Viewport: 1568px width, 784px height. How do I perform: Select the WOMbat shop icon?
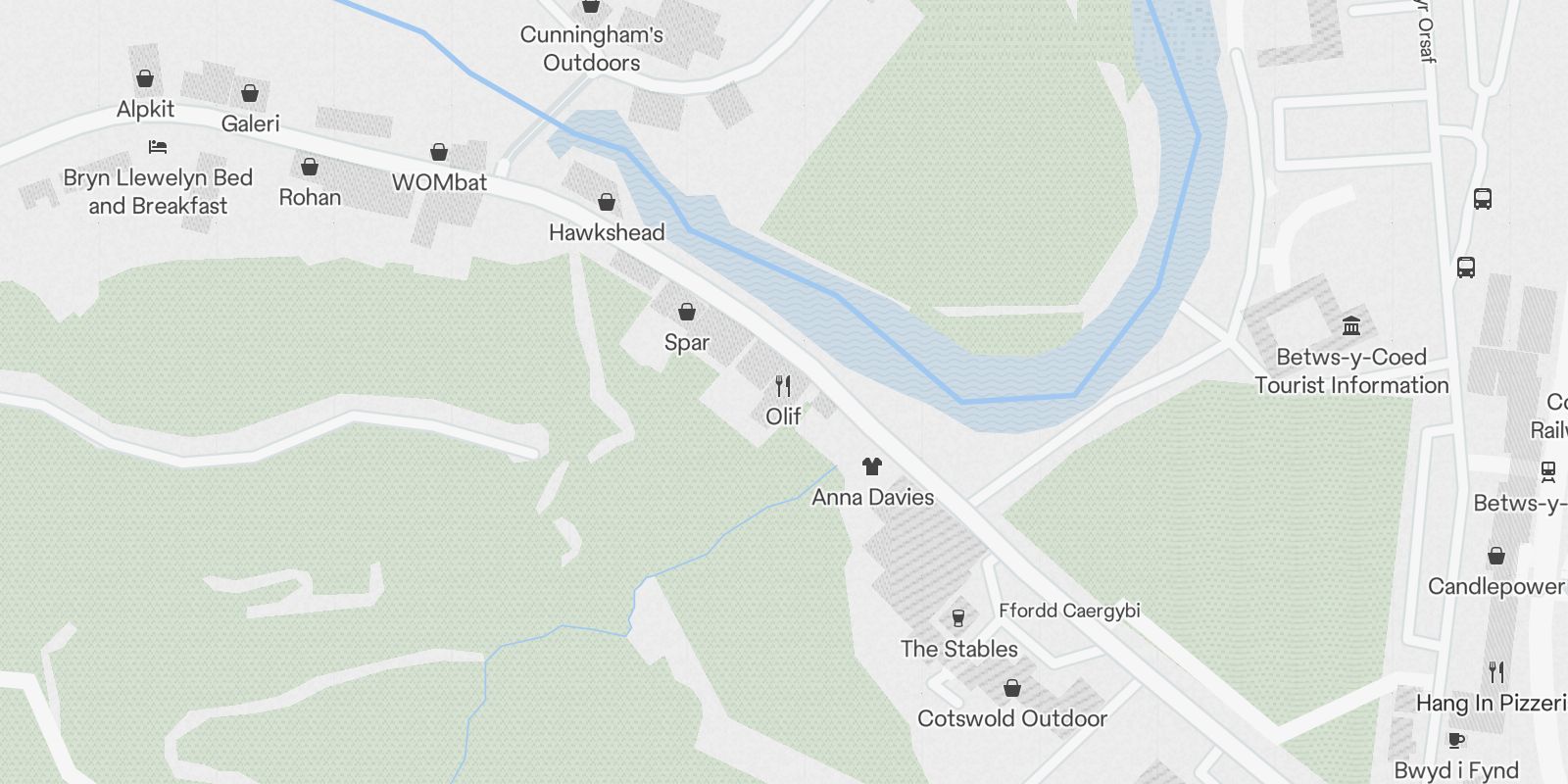(439, 152)
